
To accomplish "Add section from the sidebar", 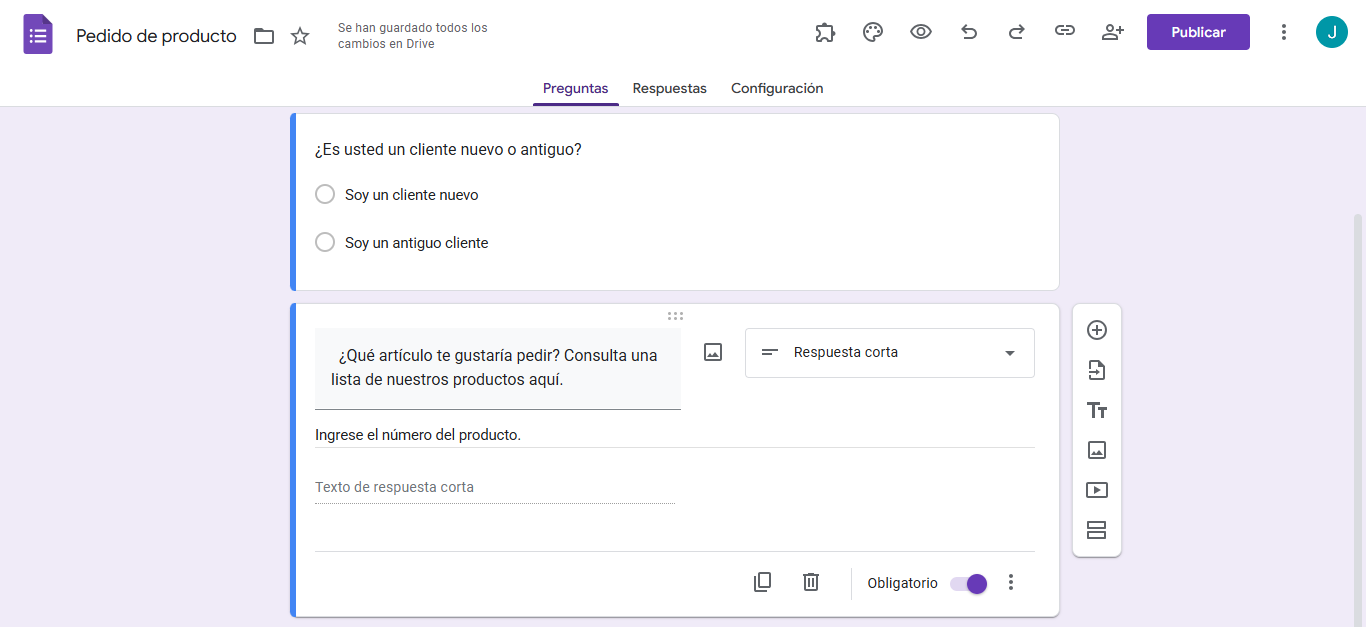I will [x=1097, y=530].
